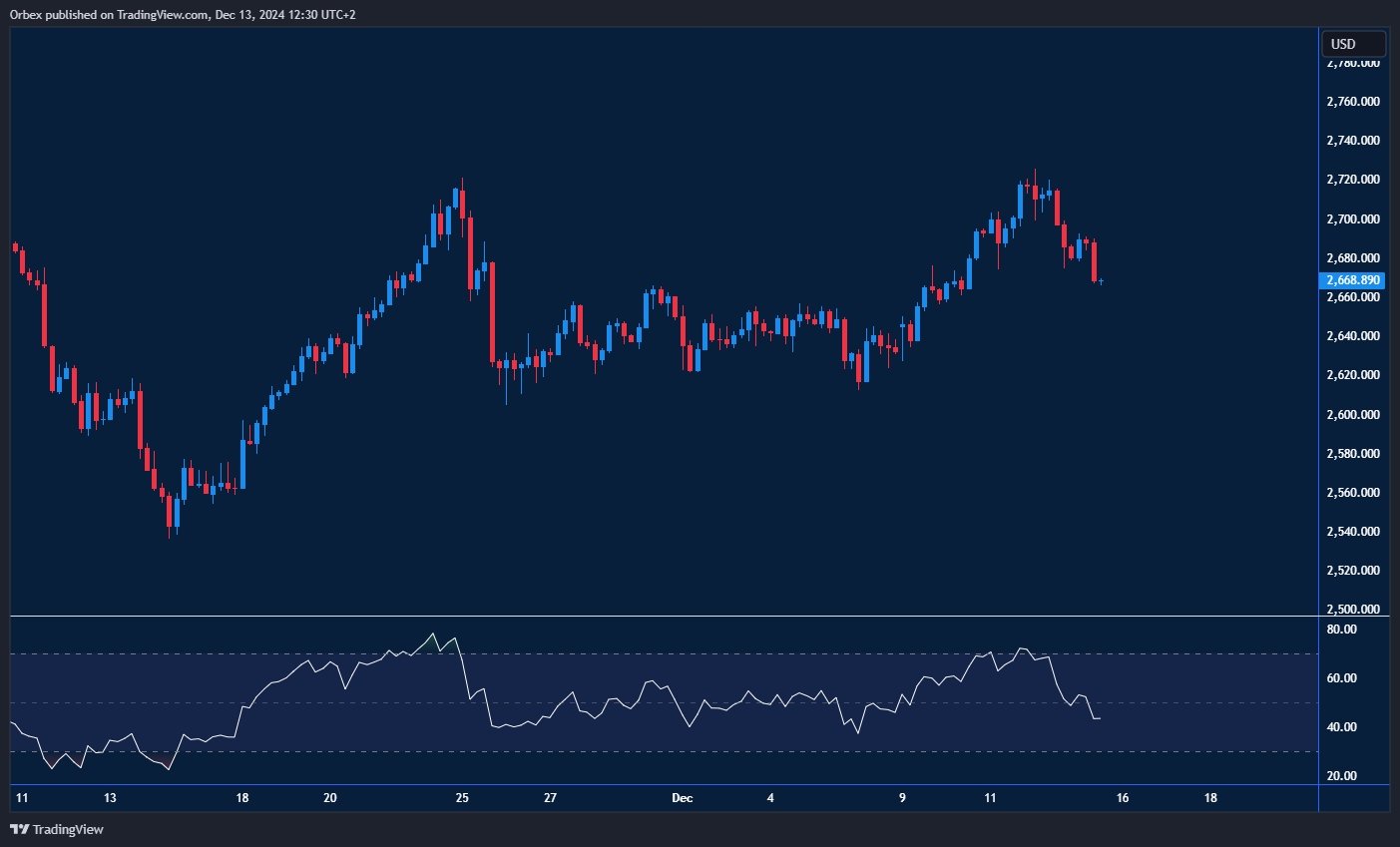Click the 27 date label on time axis

pos(550,798)
